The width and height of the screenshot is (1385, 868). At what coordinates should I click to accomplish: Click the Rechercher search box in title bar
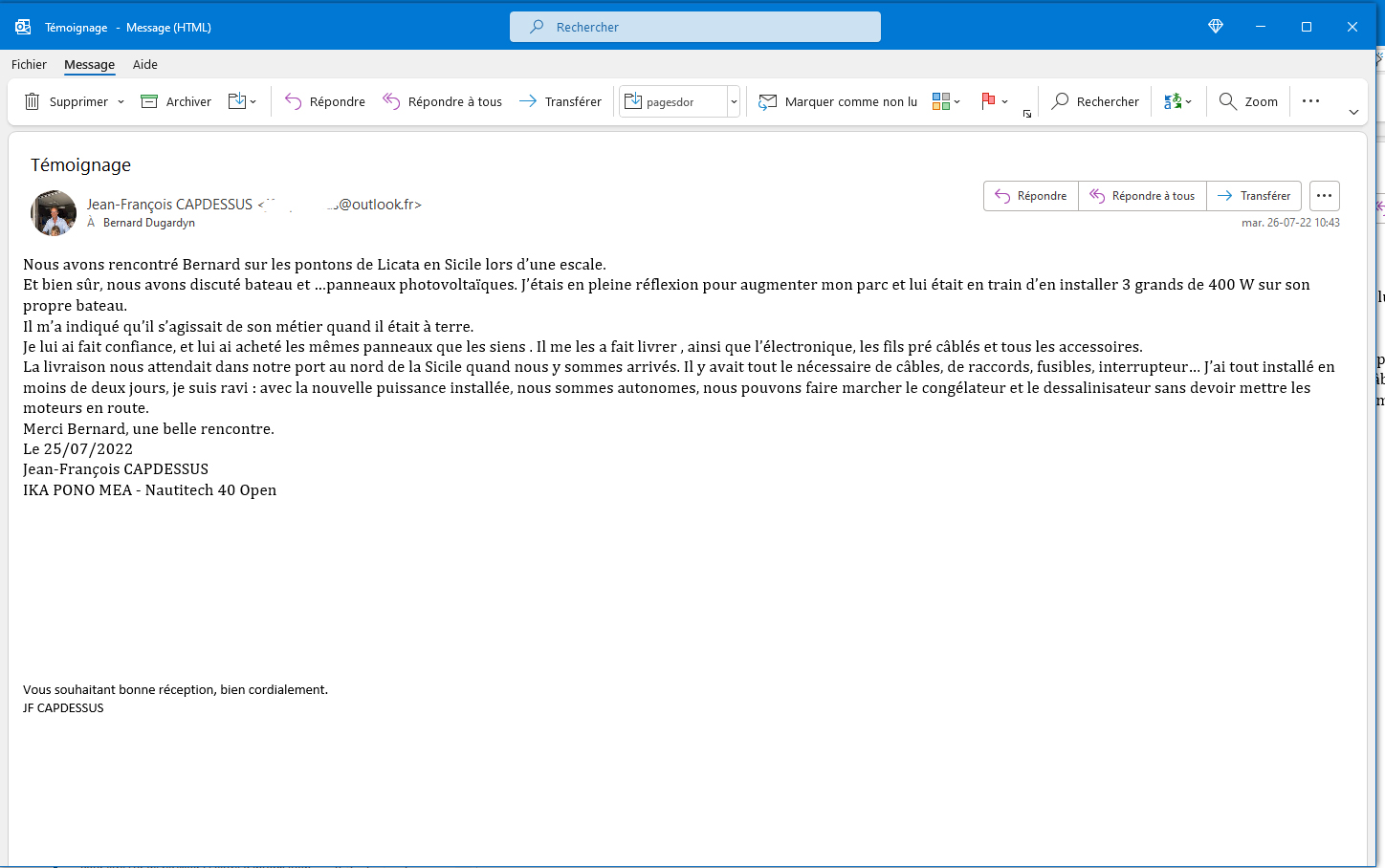pyautogui.click(x=695, y=27)
